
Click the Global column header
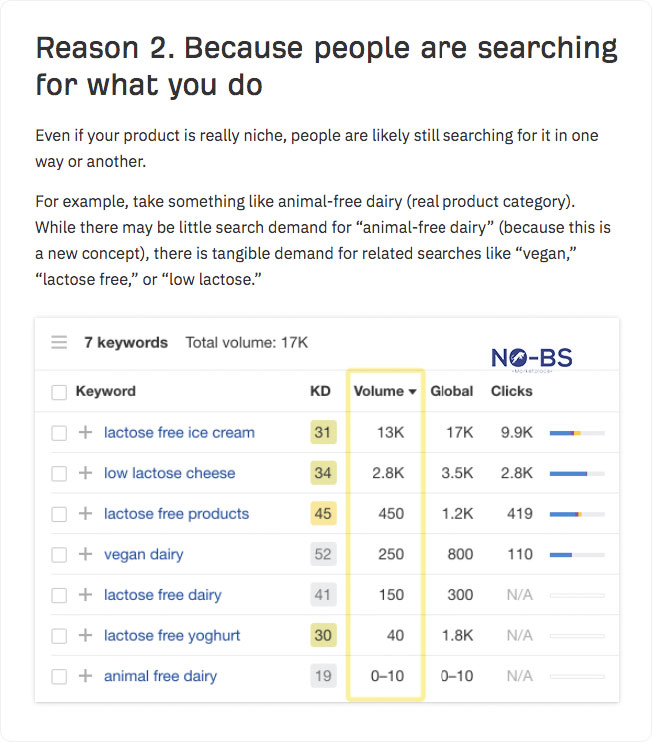click(x=452, y=391)
